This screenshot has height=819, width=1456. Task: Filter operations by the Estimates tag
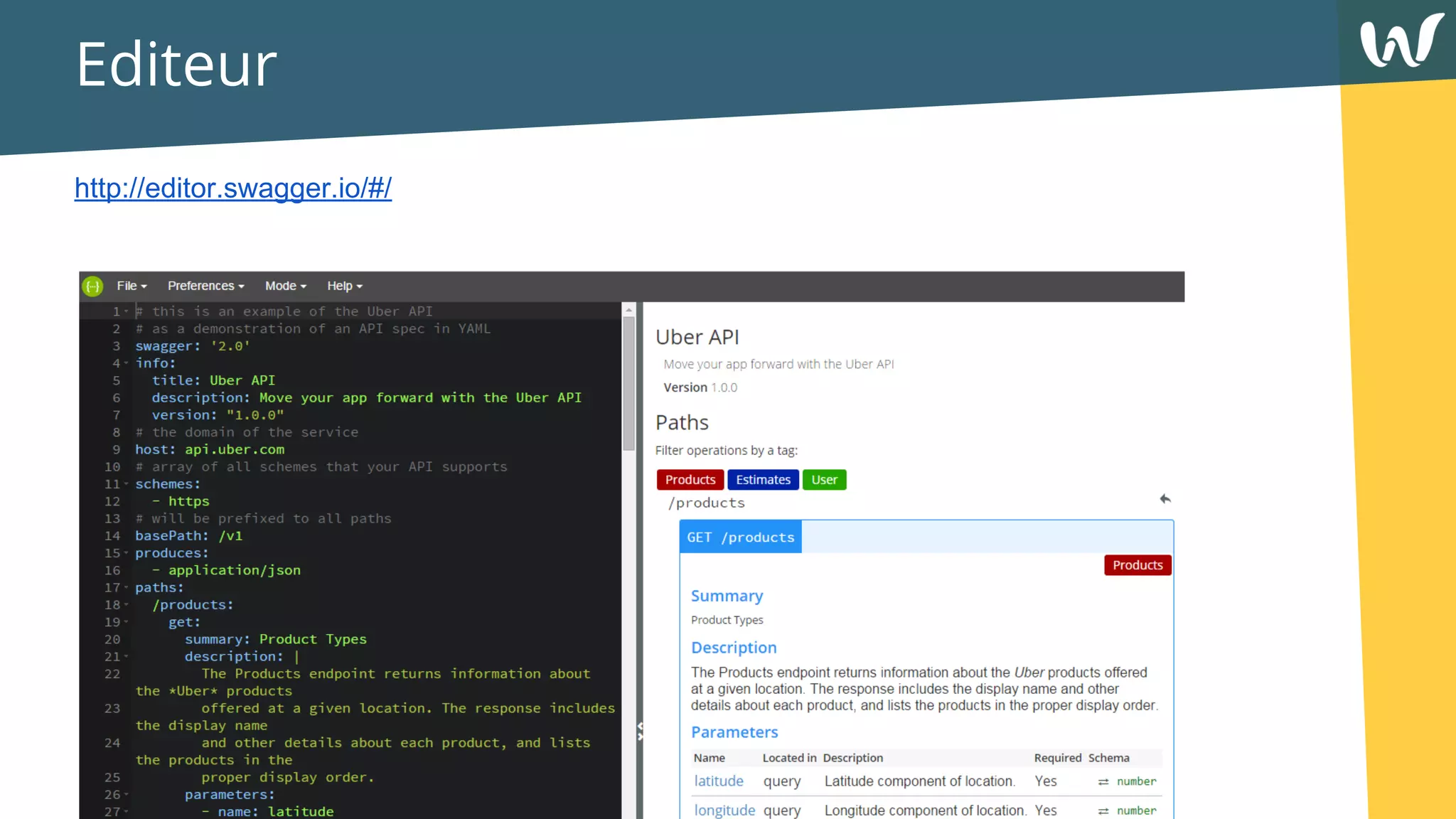[x=763, y=480]
